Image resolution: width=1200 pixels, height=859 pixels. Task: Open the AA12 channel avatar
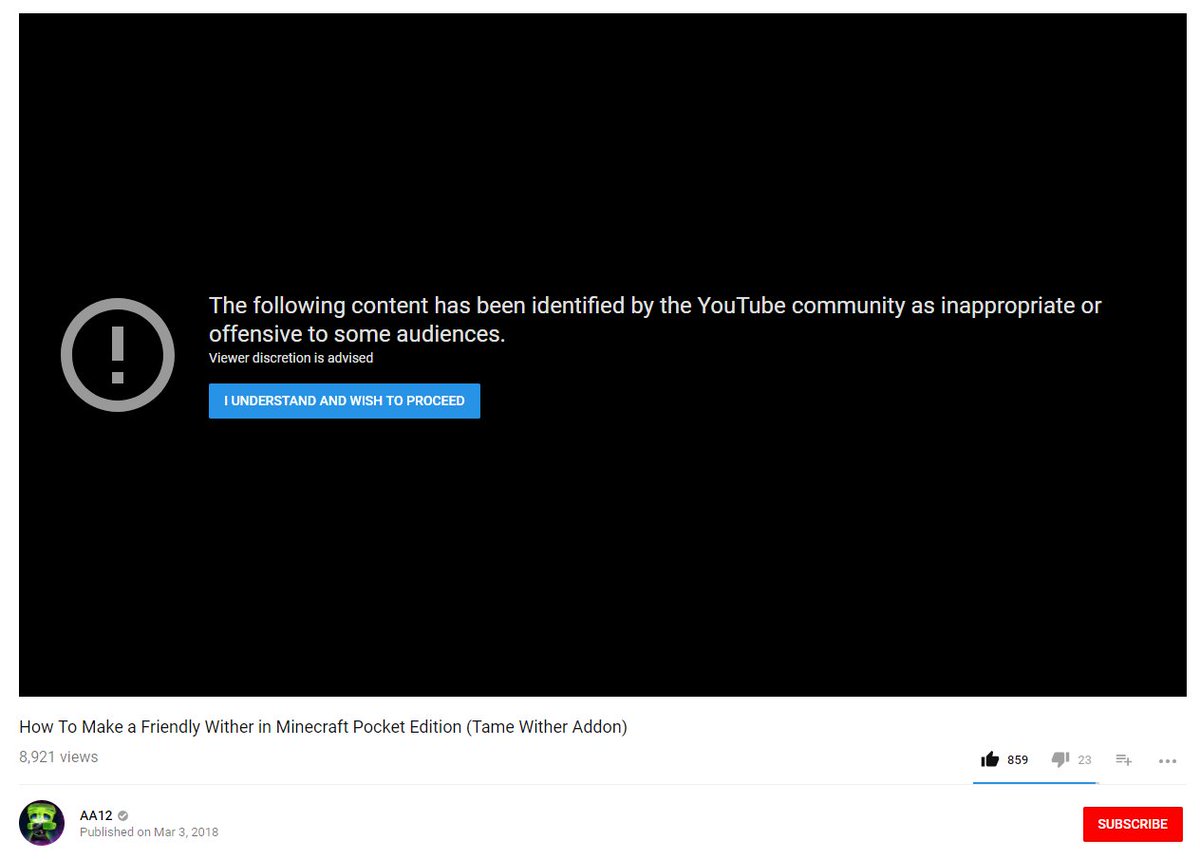(x=42, y=823)
